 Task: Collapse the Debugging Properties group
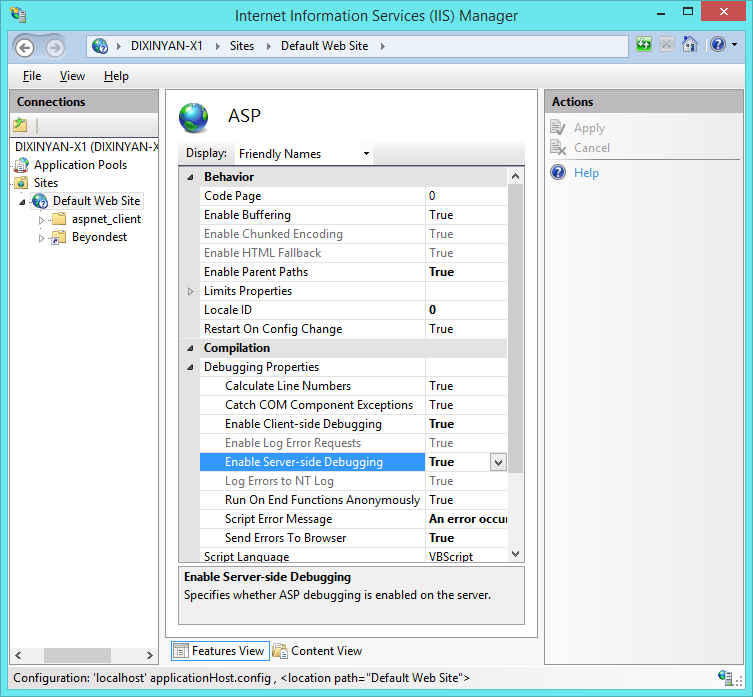point(190,367)
